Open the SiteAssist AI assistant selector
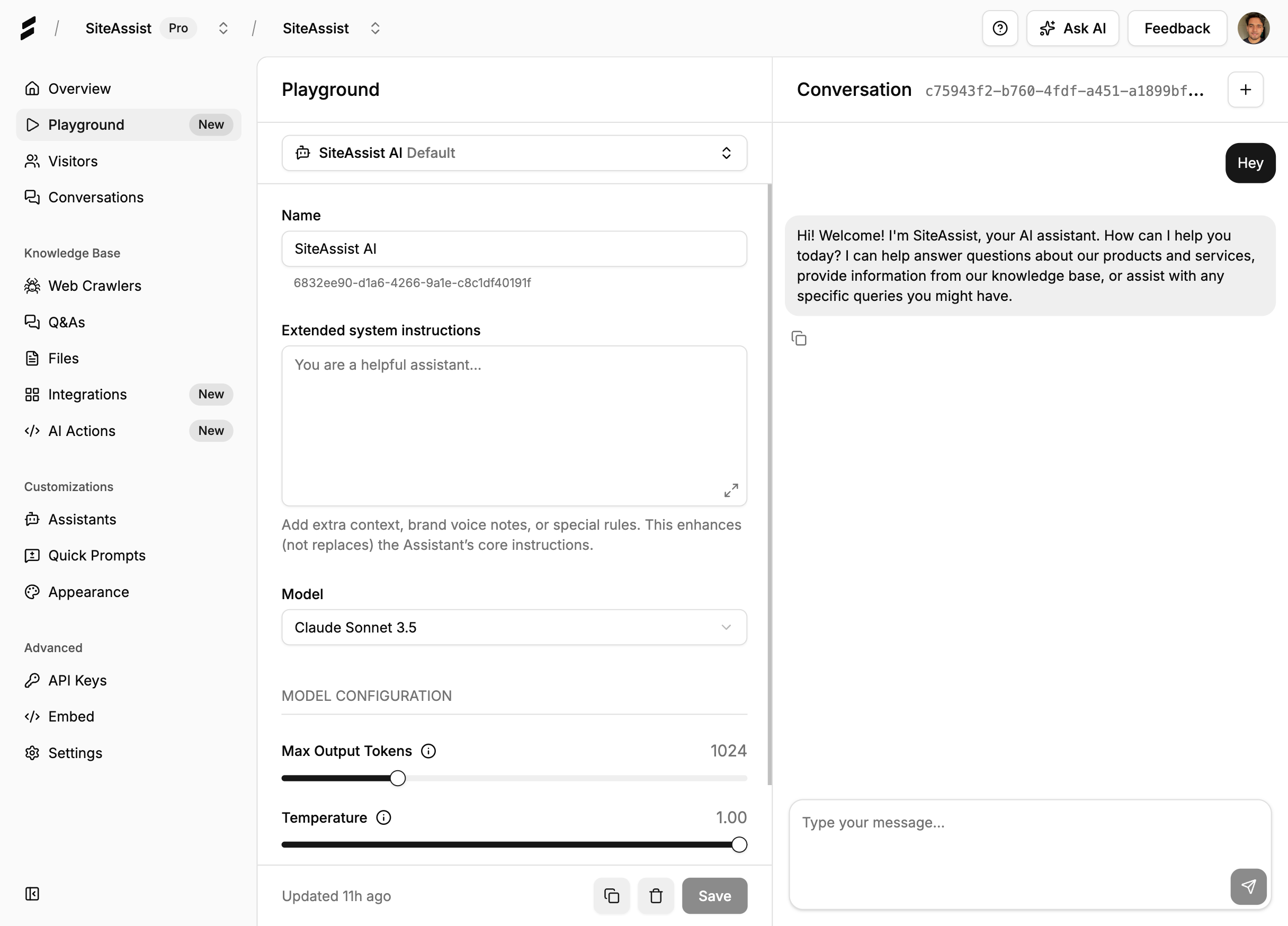Screen dimensions: 1288x926 click(514, 153)
